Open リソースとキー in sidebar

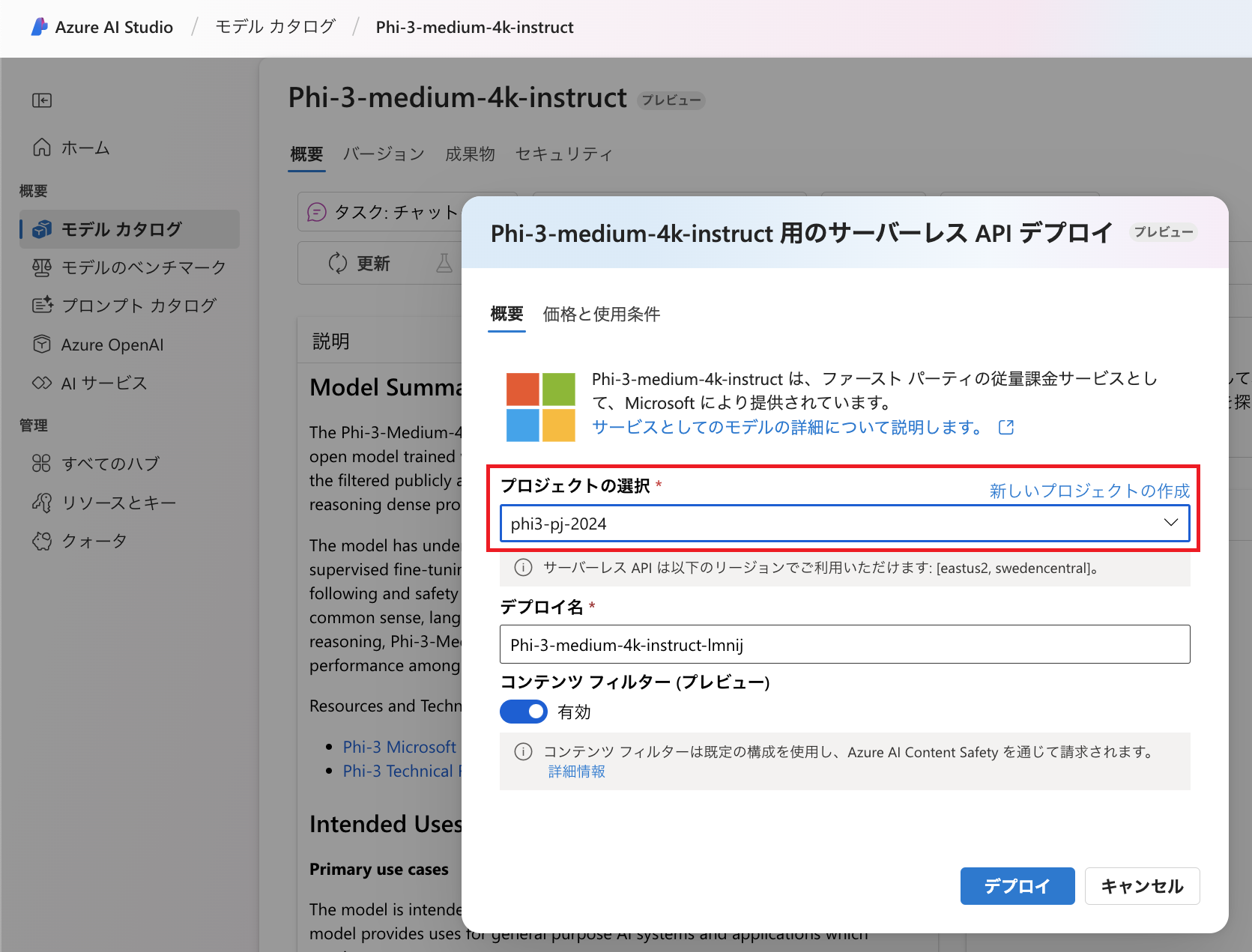(x=129, y=503)
